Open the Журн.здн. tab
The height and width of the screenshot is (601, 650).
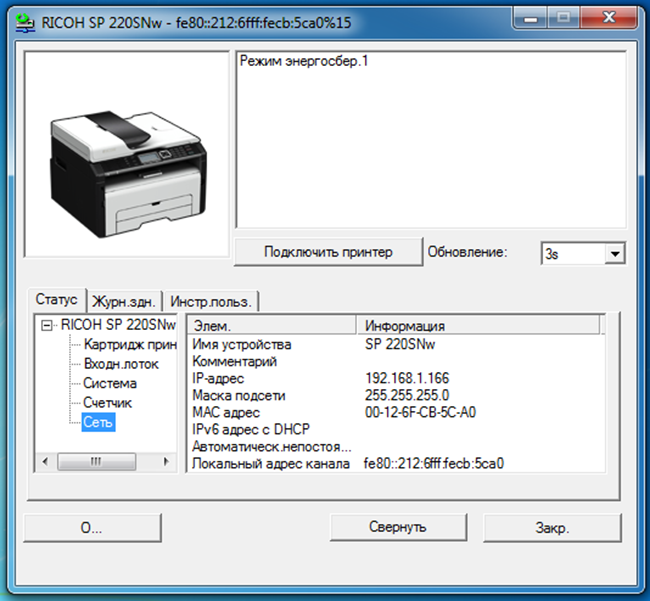click(x=124, y=300)
